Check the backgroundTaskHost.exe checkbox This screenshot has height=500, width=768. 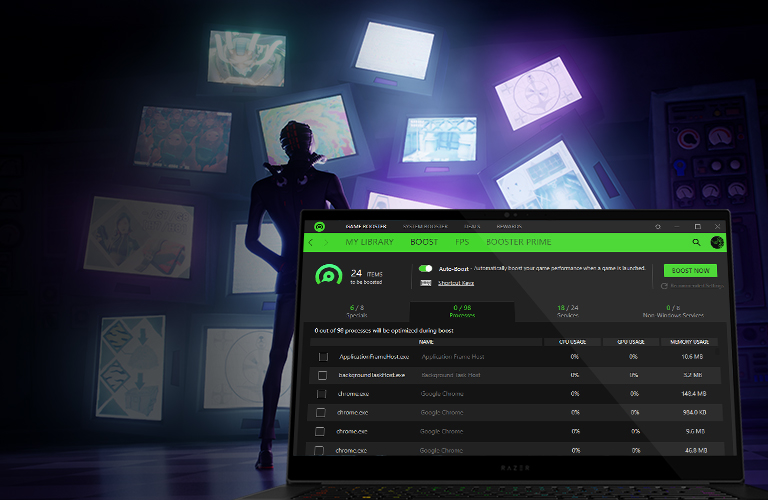pos(322,375)
